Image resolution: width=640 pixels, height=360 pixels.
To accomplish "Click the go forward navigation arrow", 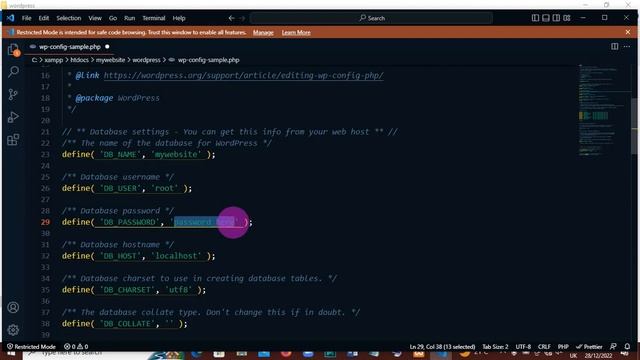I will 242,18.
